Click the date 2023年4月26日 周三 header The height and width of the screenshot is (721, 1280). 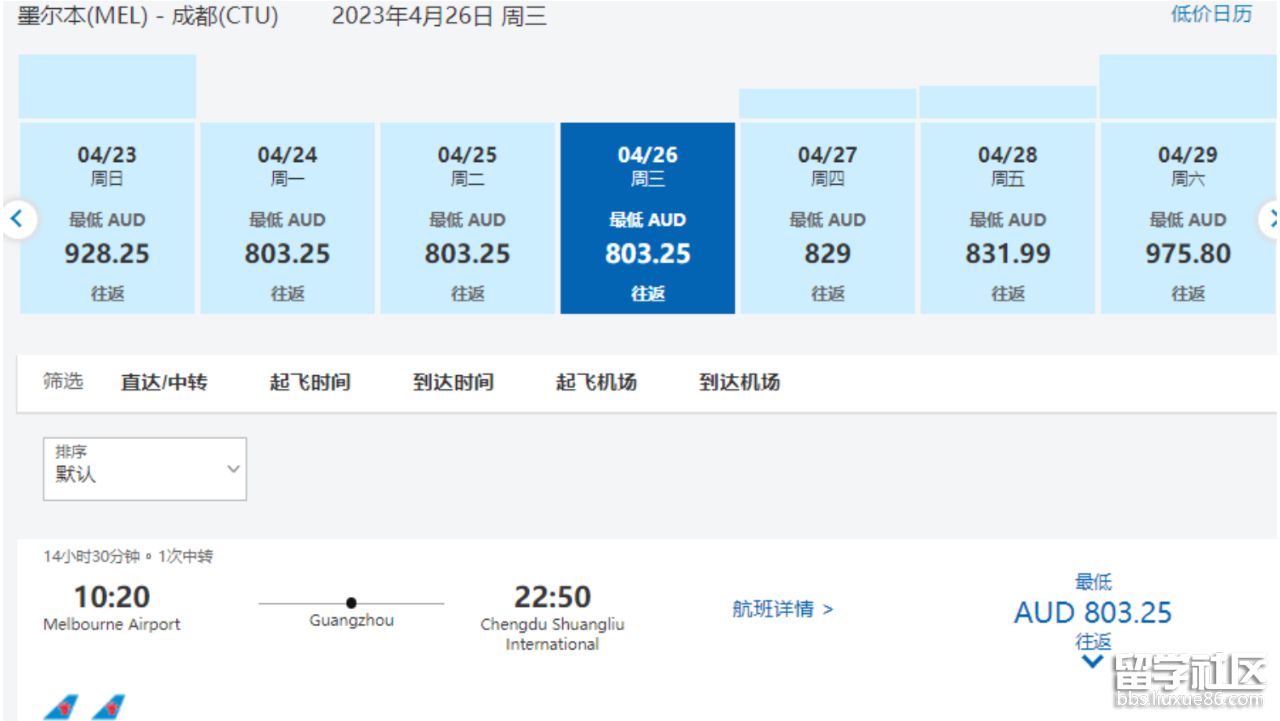pos(439,16)
